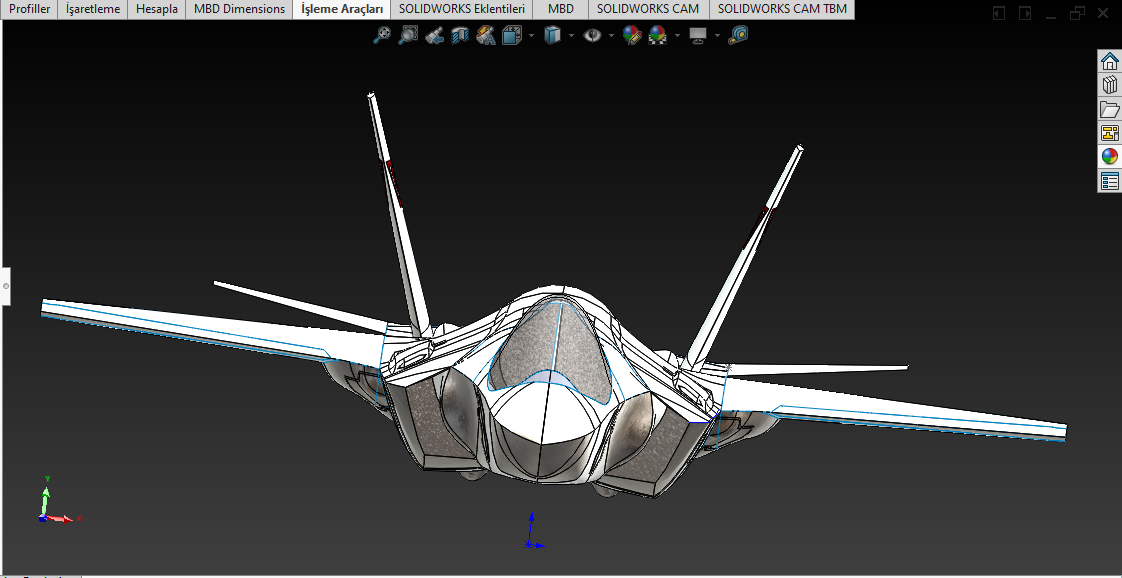The width and height of the screenshot is (1122, 578).
Task: Open the Appearances color ball task pane tab
Action: pos(1109,157)
